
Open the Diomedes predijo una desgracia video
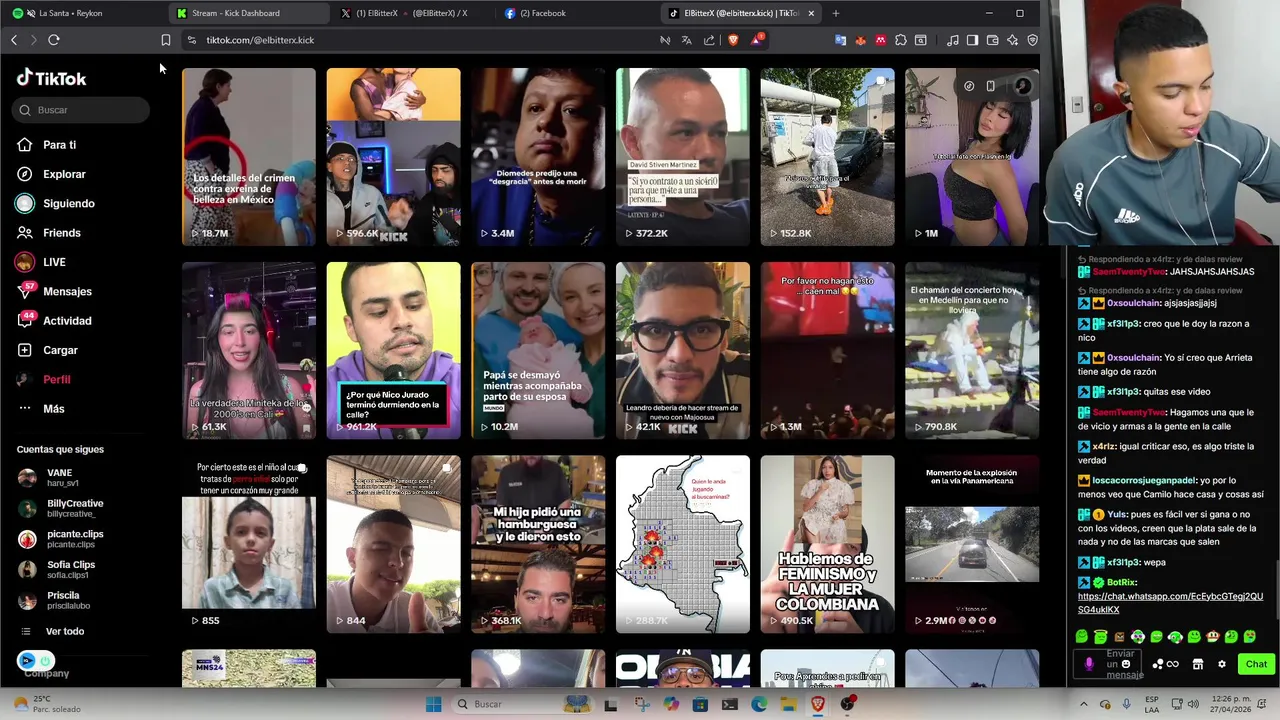(538, 156)
